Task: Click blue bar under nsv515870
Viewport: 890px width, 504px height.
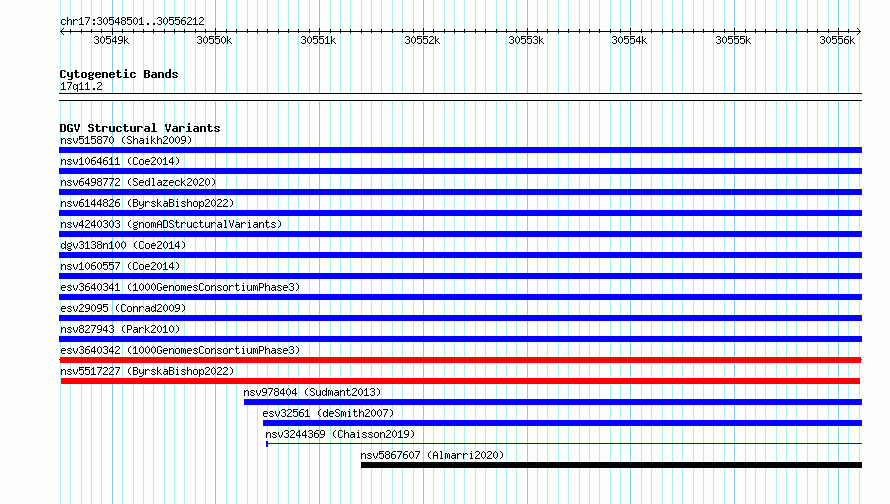Action: click(460, 150)
